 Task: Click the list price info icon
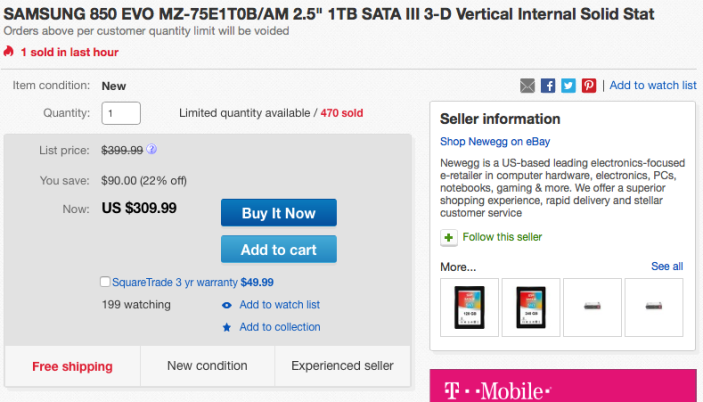coord(152,150)
